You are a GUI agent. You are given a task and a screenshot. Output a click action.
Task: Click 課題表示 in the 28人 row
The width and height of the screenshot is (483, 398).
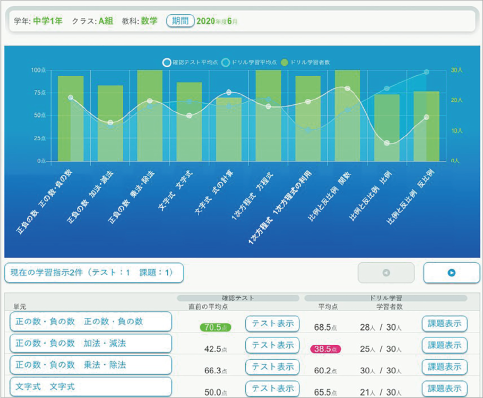[x=445, y=323]
